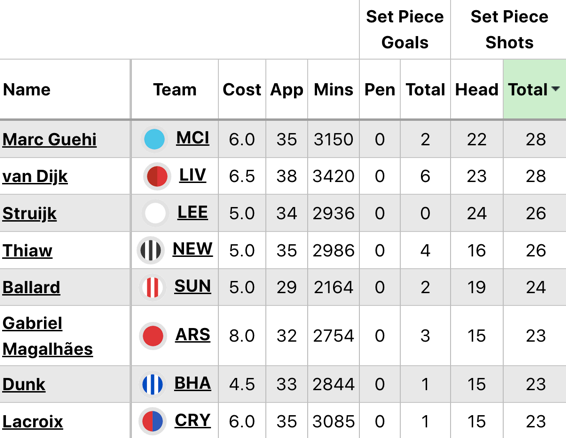This screenshot has height=438, width=566.
Task: Sort by the Mins column header
Action: (333, 90)
